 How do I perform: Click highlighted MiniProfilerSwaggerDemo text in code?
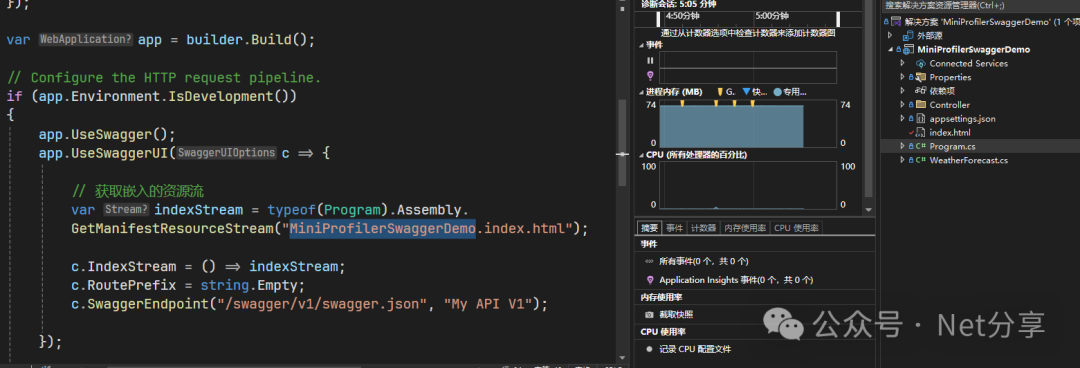click(x=383, y=228)
